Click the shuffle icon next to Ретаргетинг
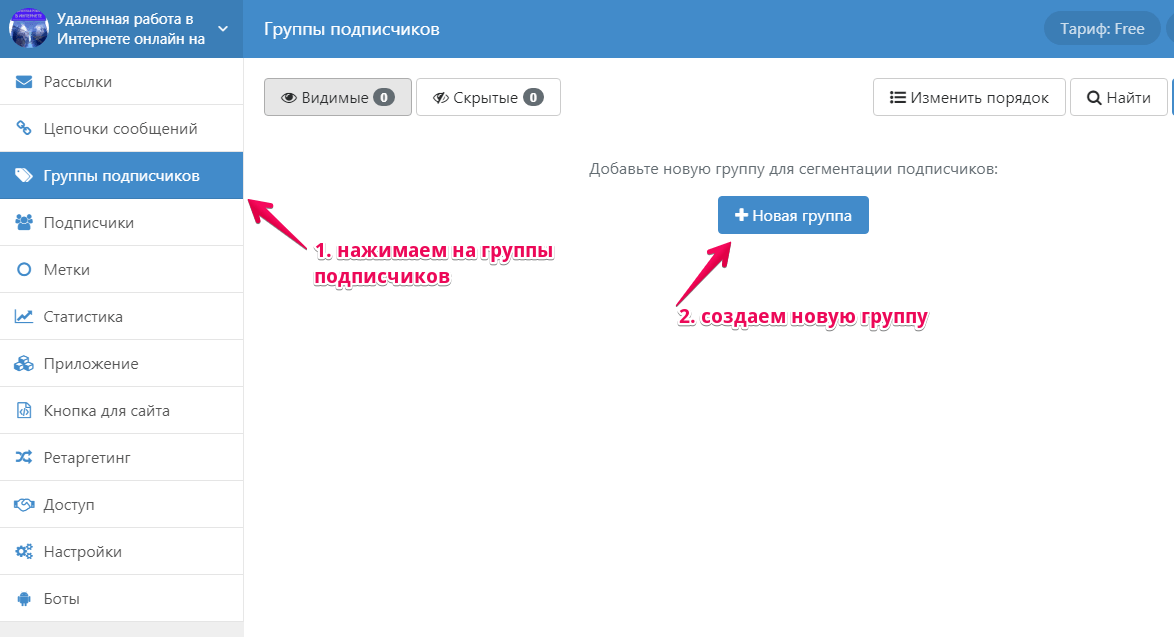This screenshot has height=637, width=1174. [24, 458]
